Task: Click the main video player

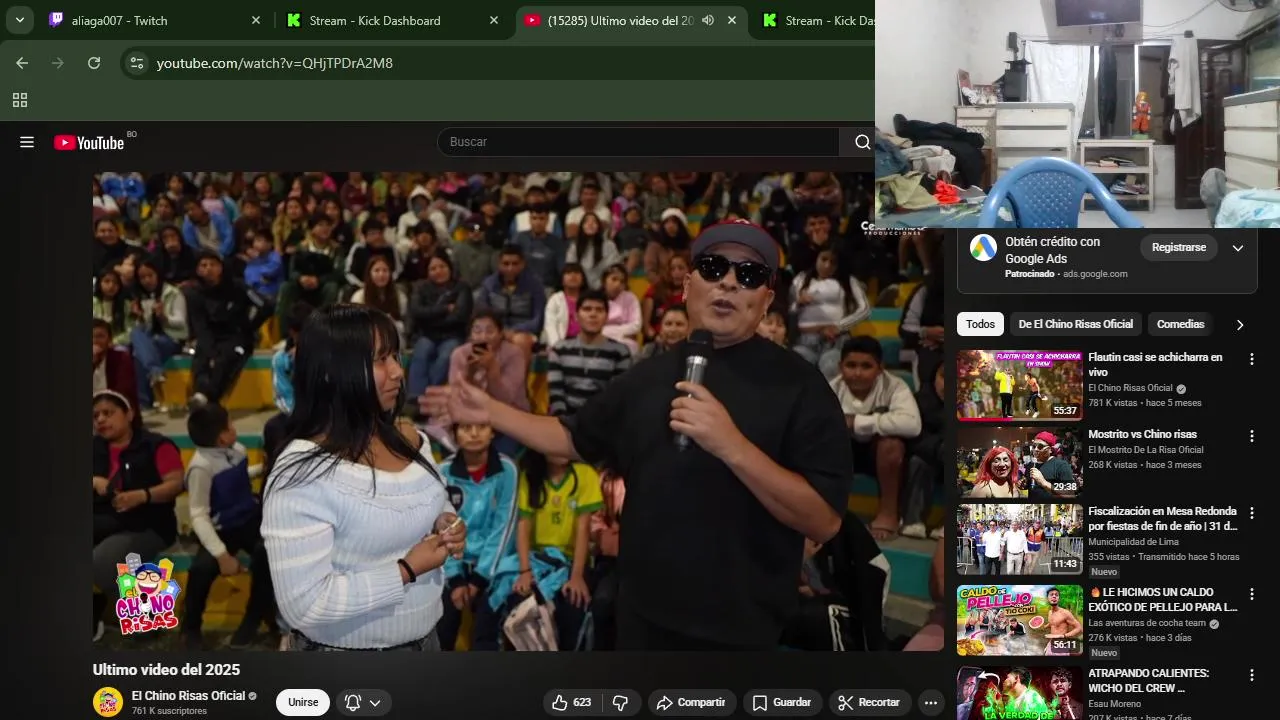Action: point(518,411)
